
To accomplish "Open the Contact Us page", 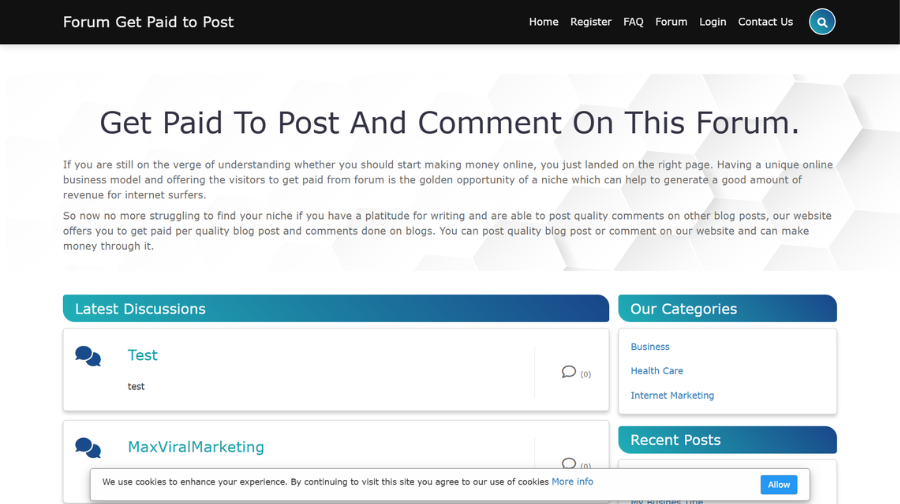I will (765, 22).
